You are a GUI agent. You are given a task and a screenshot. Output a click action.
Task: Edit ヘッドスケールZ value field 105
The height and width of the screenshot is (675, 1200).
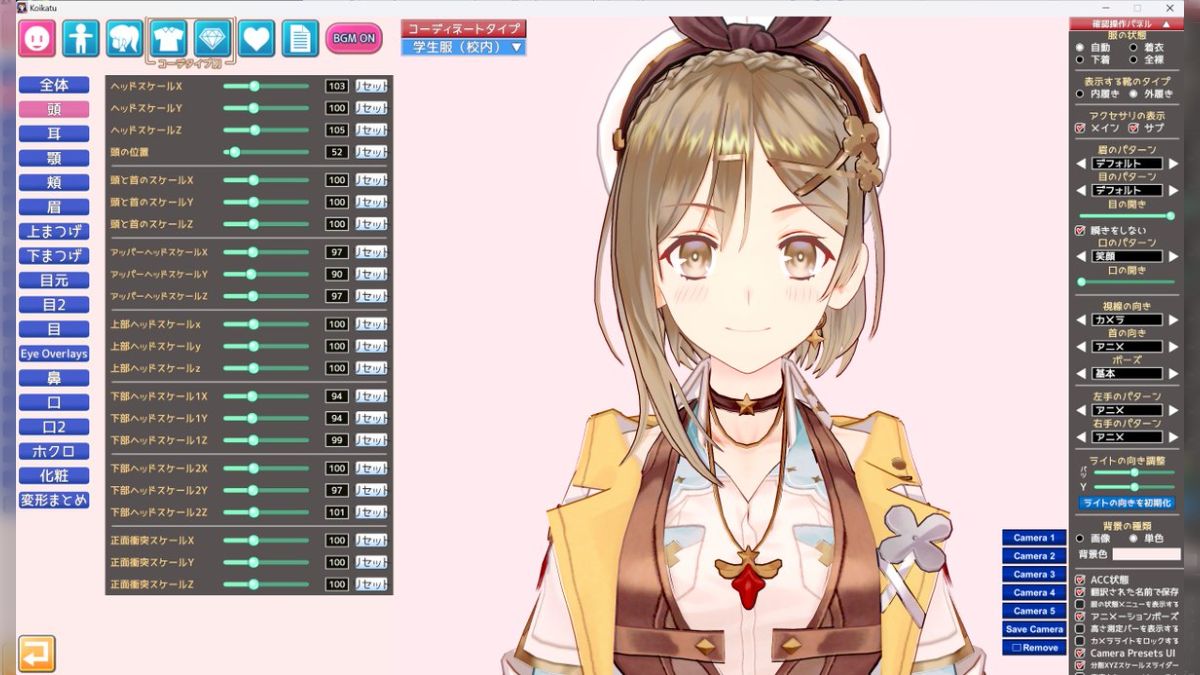click(336, 130)
